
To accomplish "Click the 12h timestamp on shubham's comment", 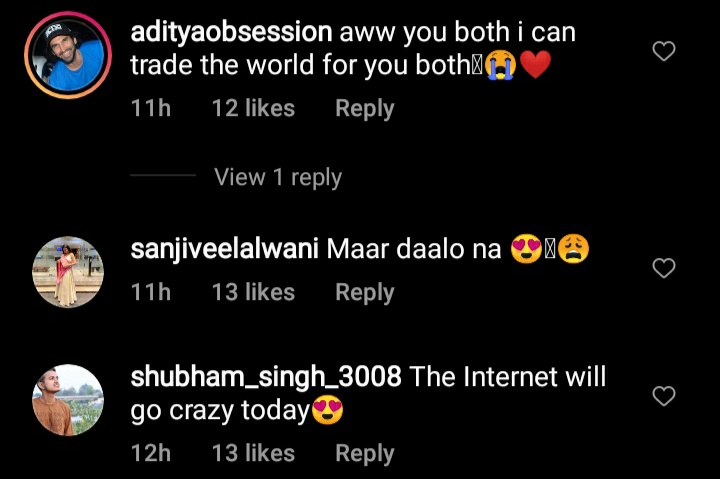I will [151, 453].
